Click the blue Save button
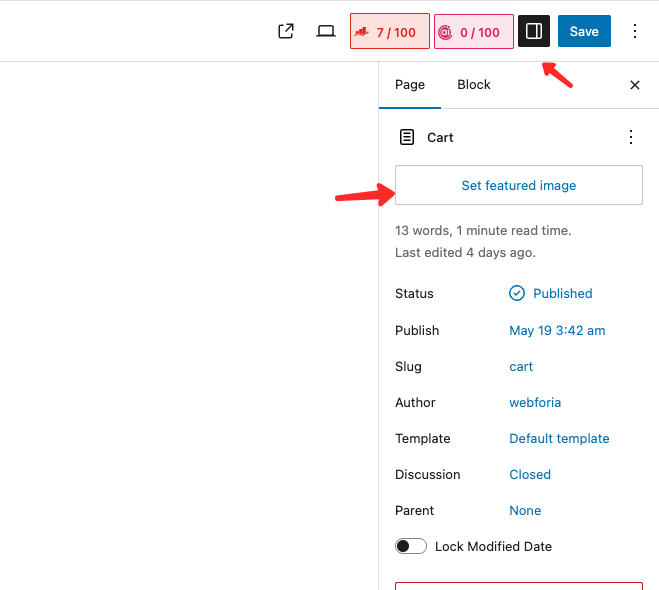This screenshot has height=590, width=659. 584,31
